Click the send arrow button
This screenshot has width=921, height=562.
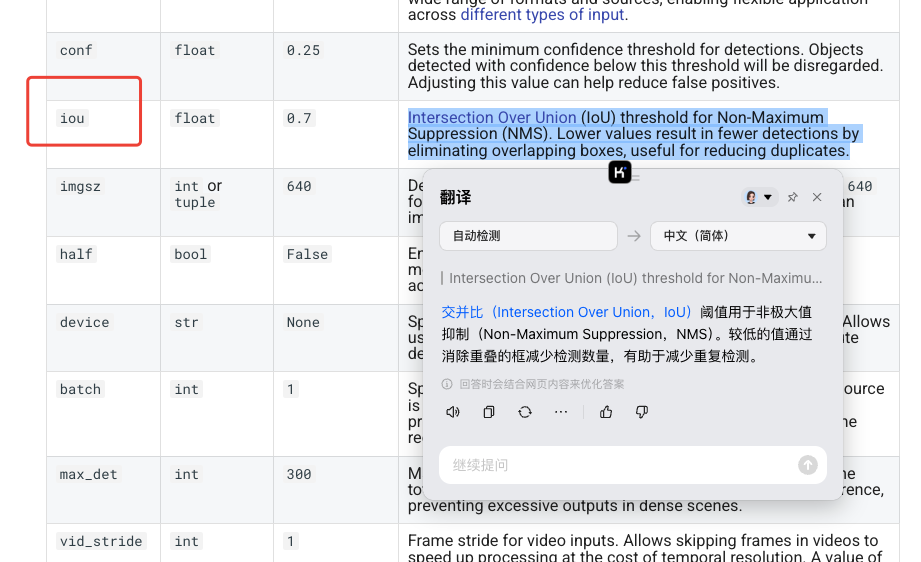pyautogui.click(x=807, y=465)
